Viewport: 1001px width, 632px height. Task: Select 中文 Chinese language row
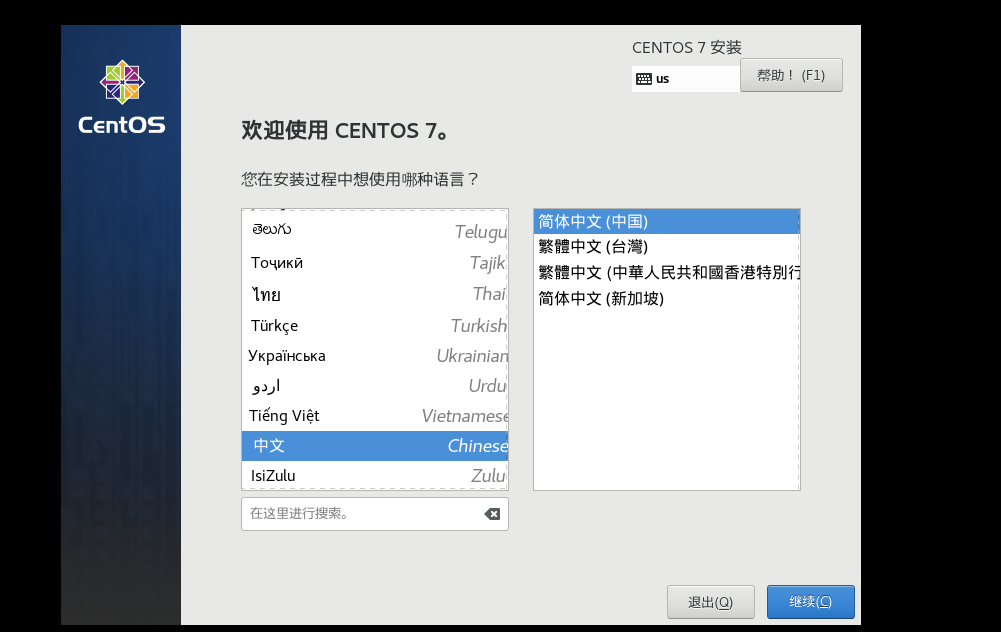(x=375, y=446)
